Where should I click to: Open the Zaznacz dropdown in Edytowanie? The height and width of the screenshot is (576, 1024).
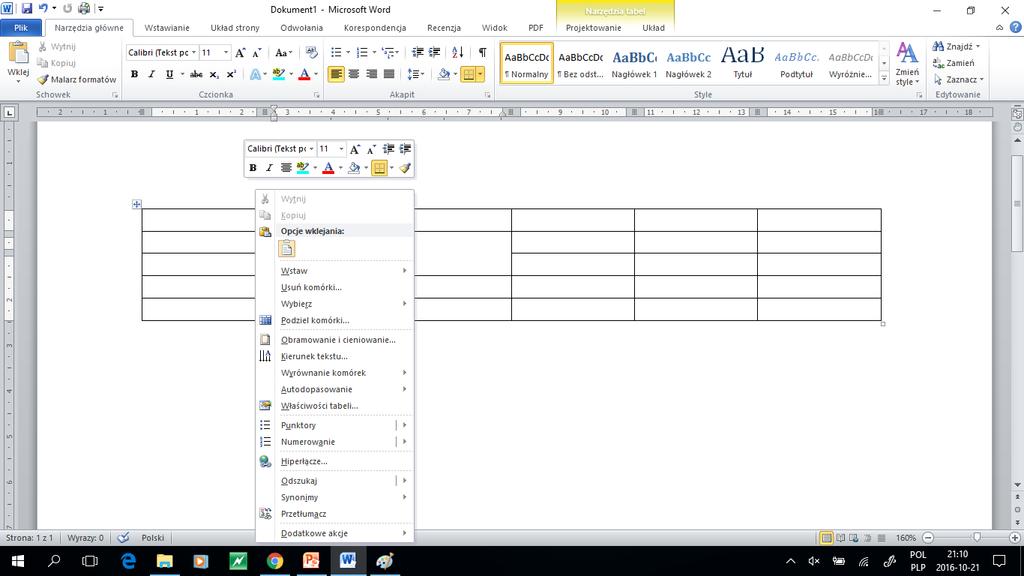point(958,80)
